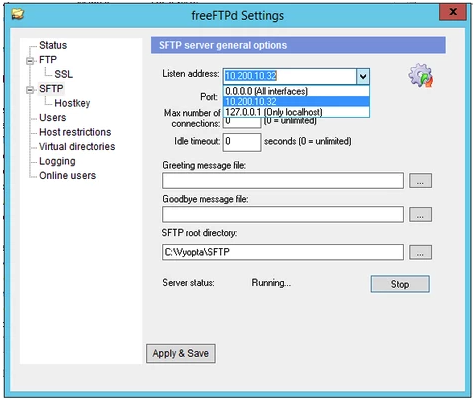Screen dimensions: 475x400
Task: Open the Status page in tree
Action: pyautogui.click(x=53, y=45)
